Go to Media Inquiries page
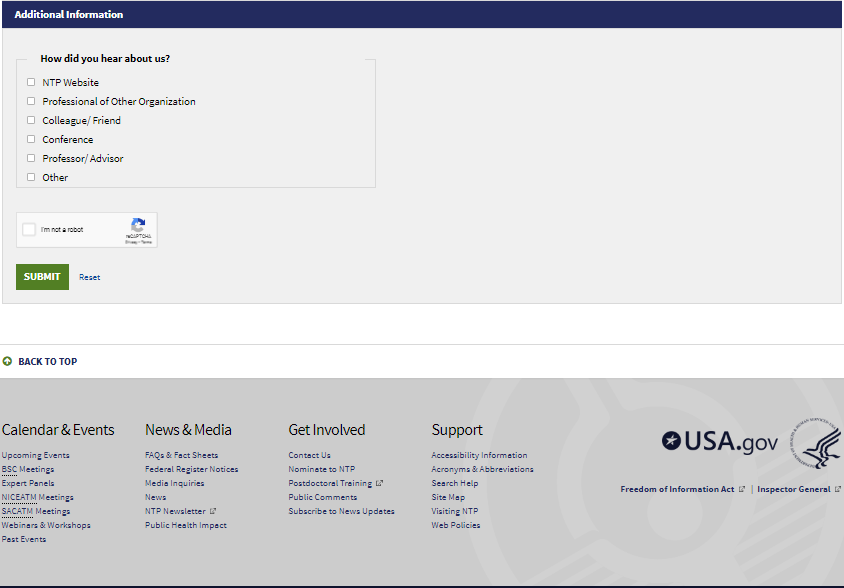Screen dimensions: 844x588 coord(174,483)
